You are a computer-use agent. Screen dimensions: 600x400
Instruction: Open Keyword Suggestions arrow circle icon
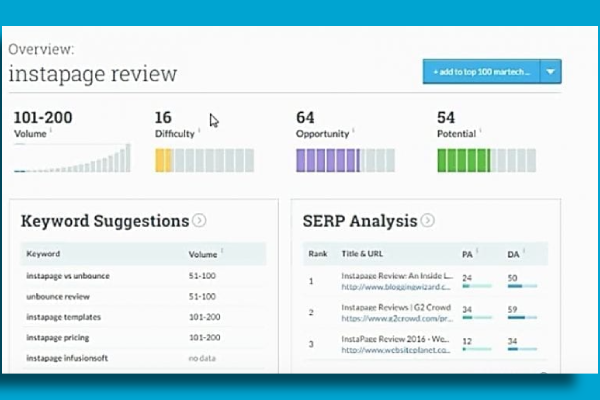click(x=199, y=220)
